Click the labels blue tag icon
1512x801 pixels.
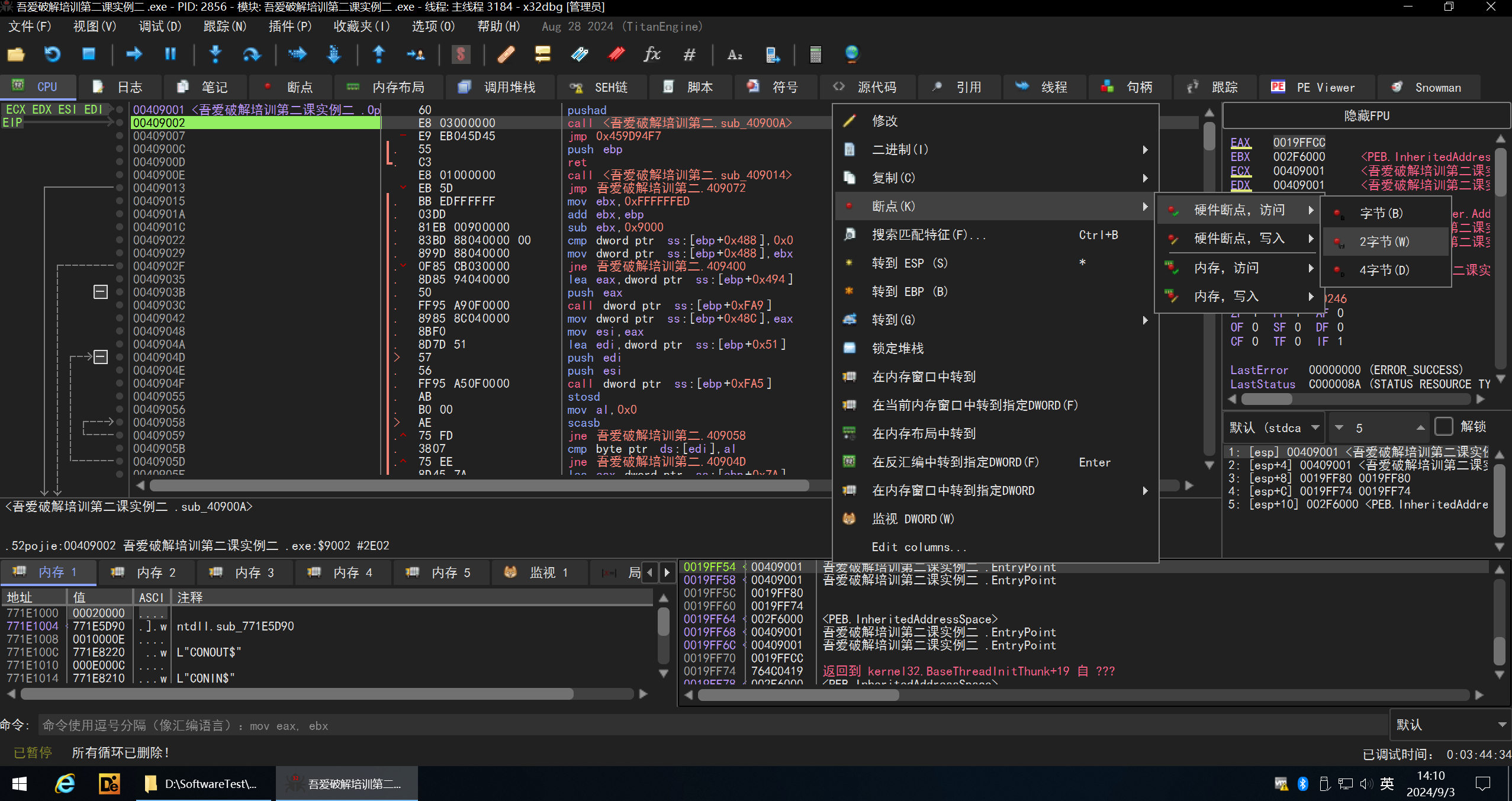click(580, 54)
